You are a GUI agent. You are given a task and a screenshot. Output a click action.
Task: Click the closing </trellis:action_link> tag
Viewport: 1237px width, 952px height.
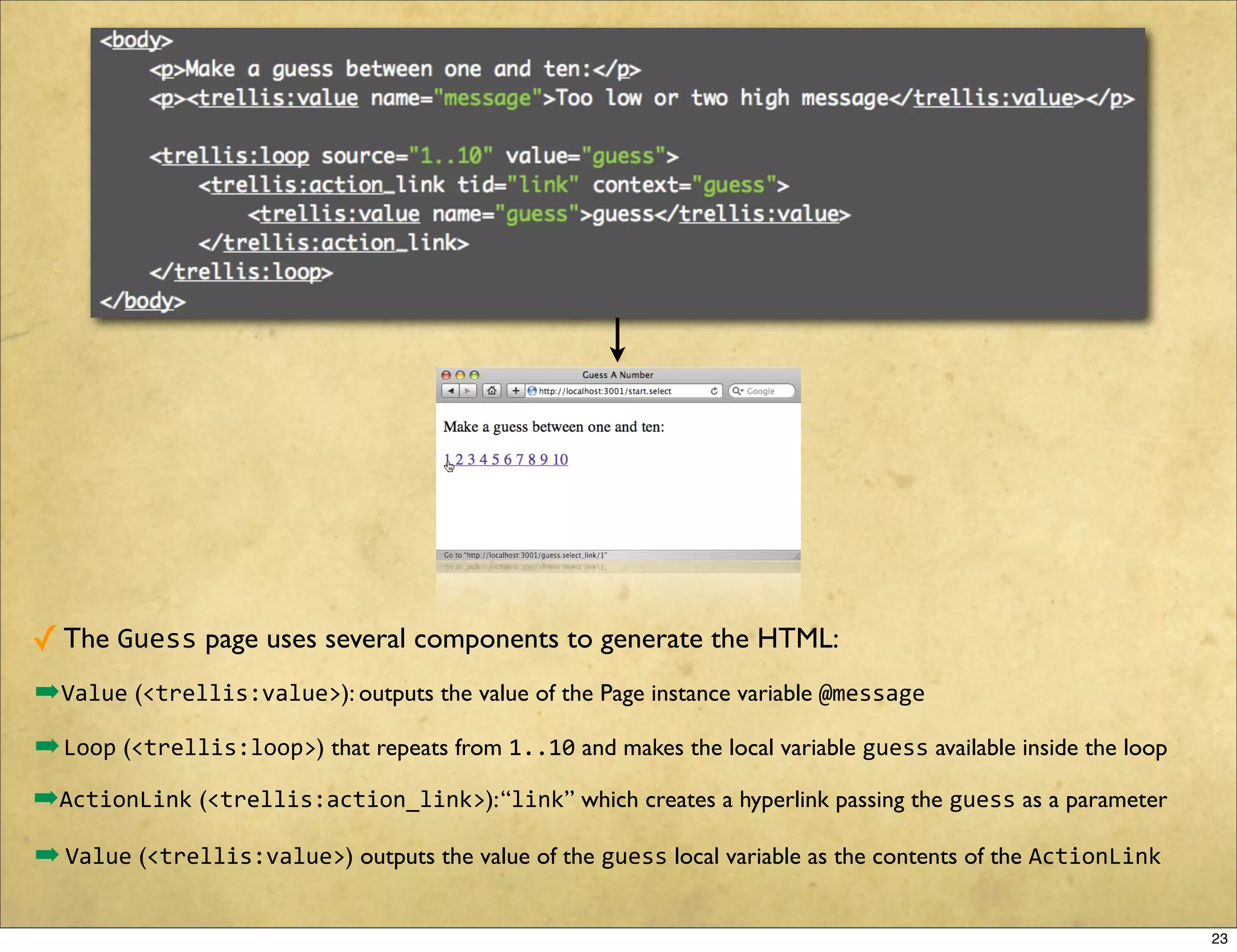click(333, 243)
